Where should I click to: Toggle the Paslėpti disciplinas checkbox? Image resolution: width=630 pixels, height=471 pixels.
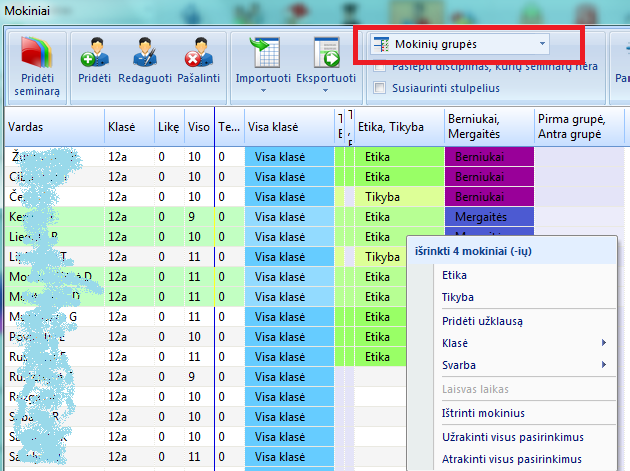coord(379,66)
